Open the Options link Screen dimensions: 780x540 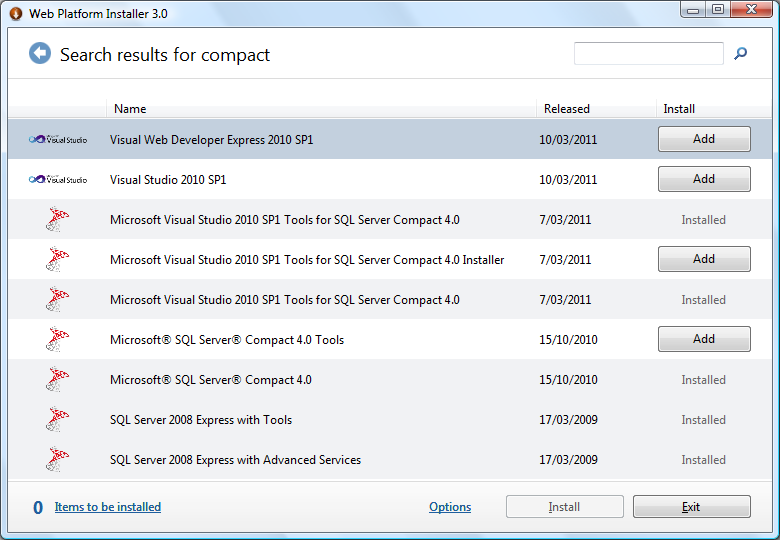(450, 507)
